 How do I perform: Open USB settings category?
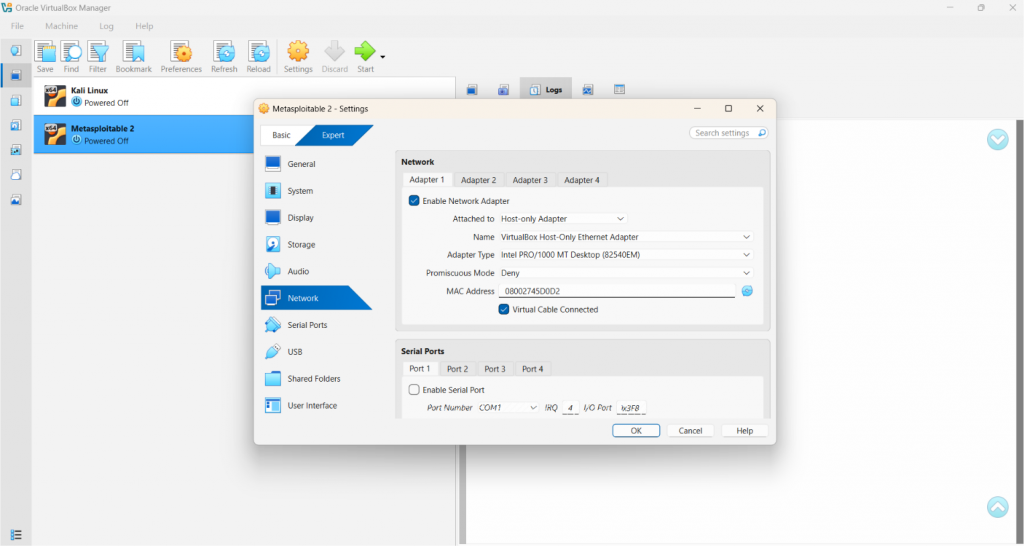coord(314,351)
